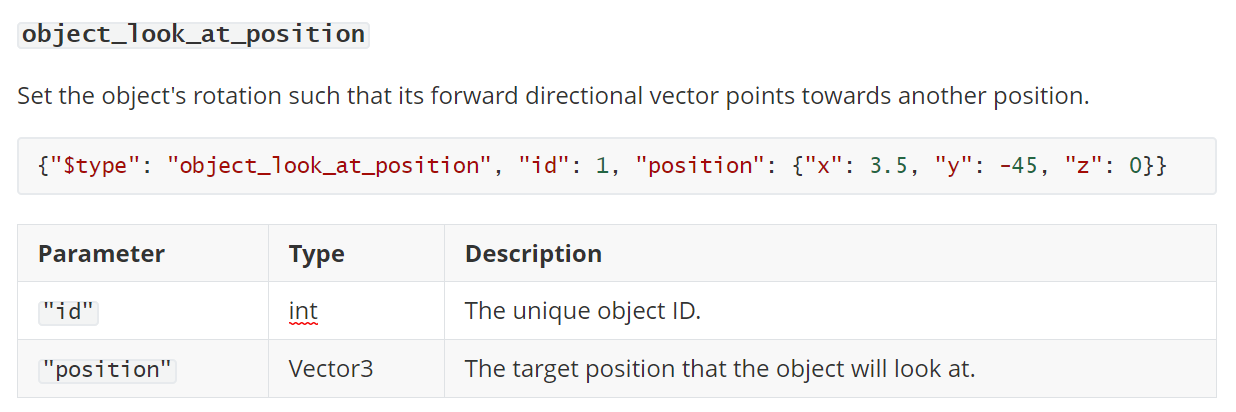
Task: Click the "position" parameter cell
Action: (x=107, y=369)
